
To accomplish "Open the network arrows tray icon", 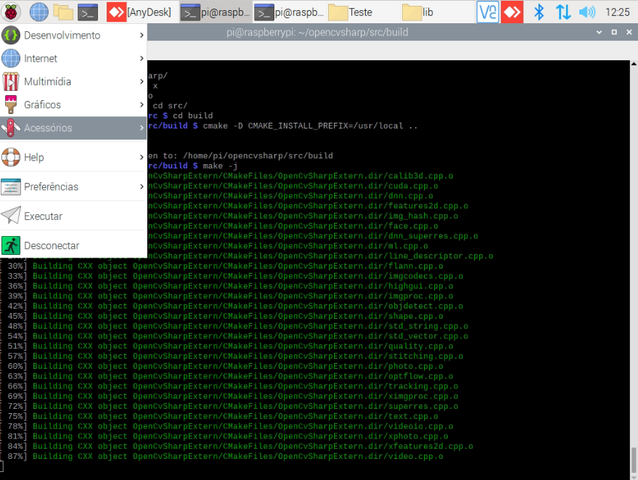I will [563, 12].
